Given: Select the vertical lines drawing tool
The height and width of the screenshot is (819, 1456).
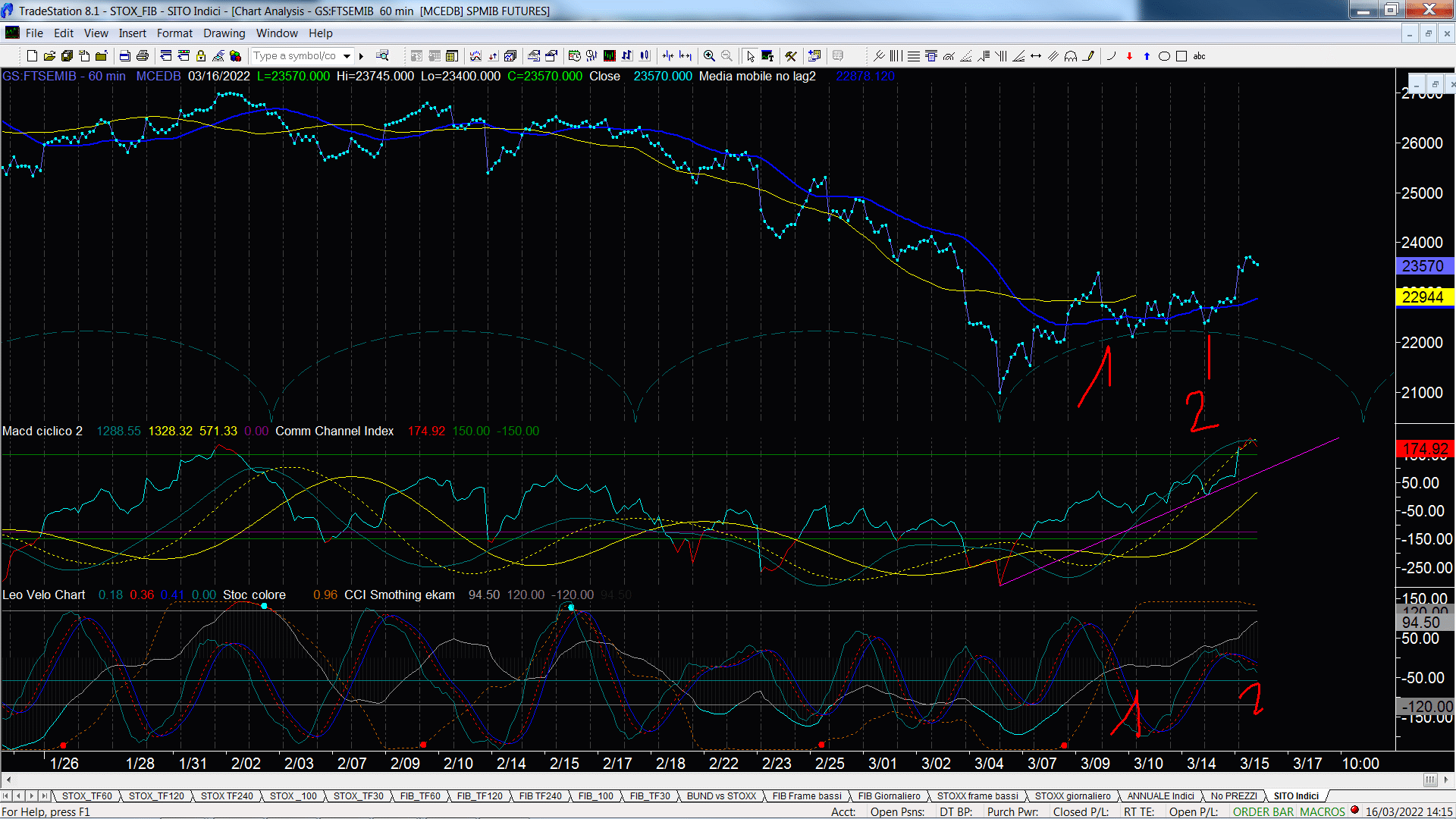Looking at the screenshot, I should click(896, 56).
